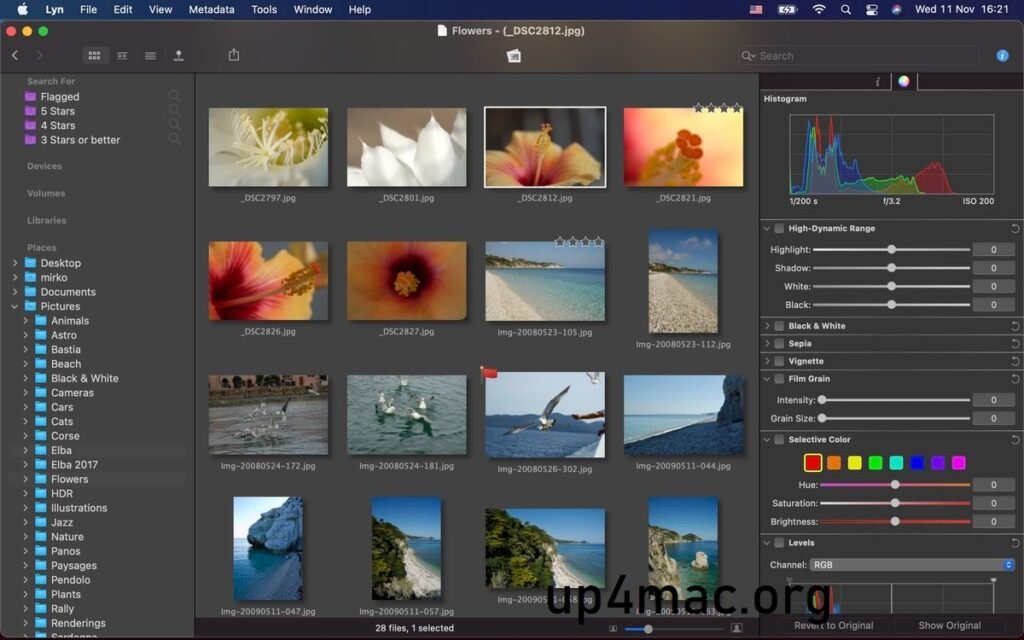Open the map places view icon
The height and width of the screenshot is (640, 1024).
179,56
